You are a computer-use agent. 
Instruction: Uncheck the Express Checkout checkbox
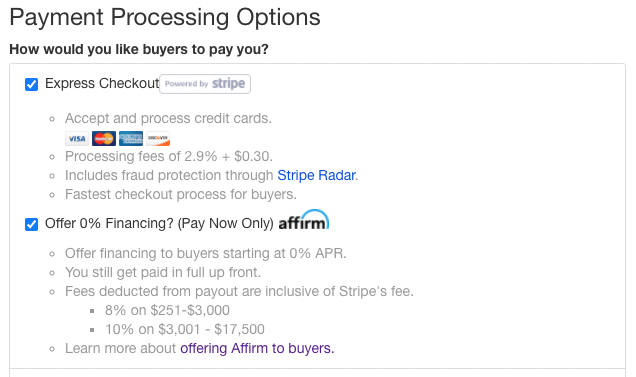32,84
